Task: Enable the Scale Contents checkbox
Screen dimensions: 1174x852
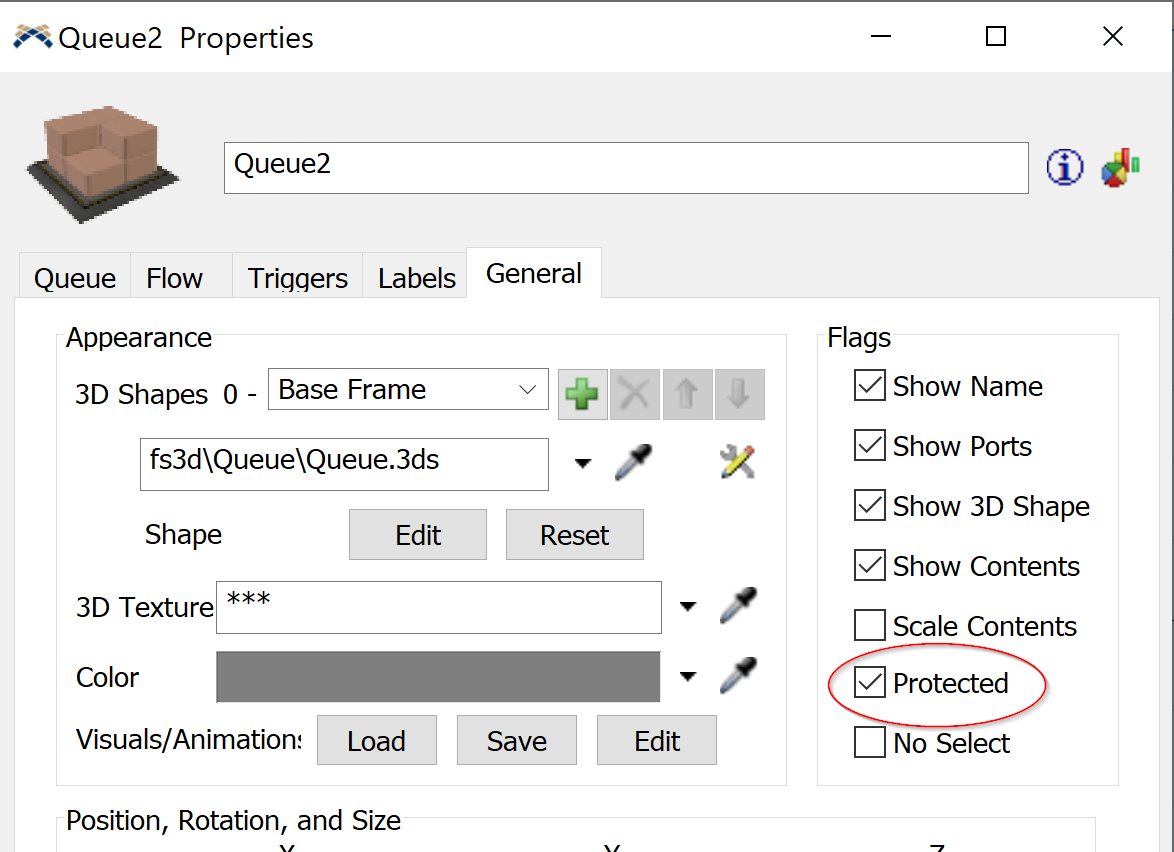Action: 870,626
